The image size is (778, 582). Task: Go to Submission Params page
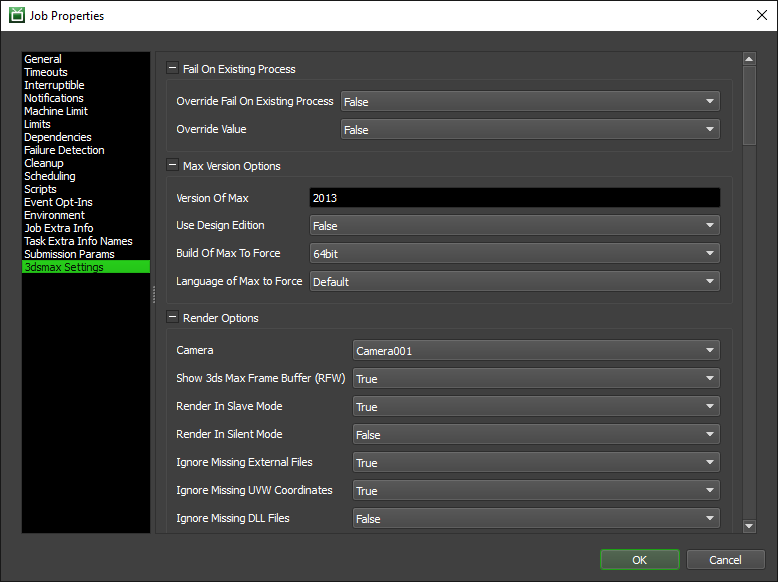69,254
